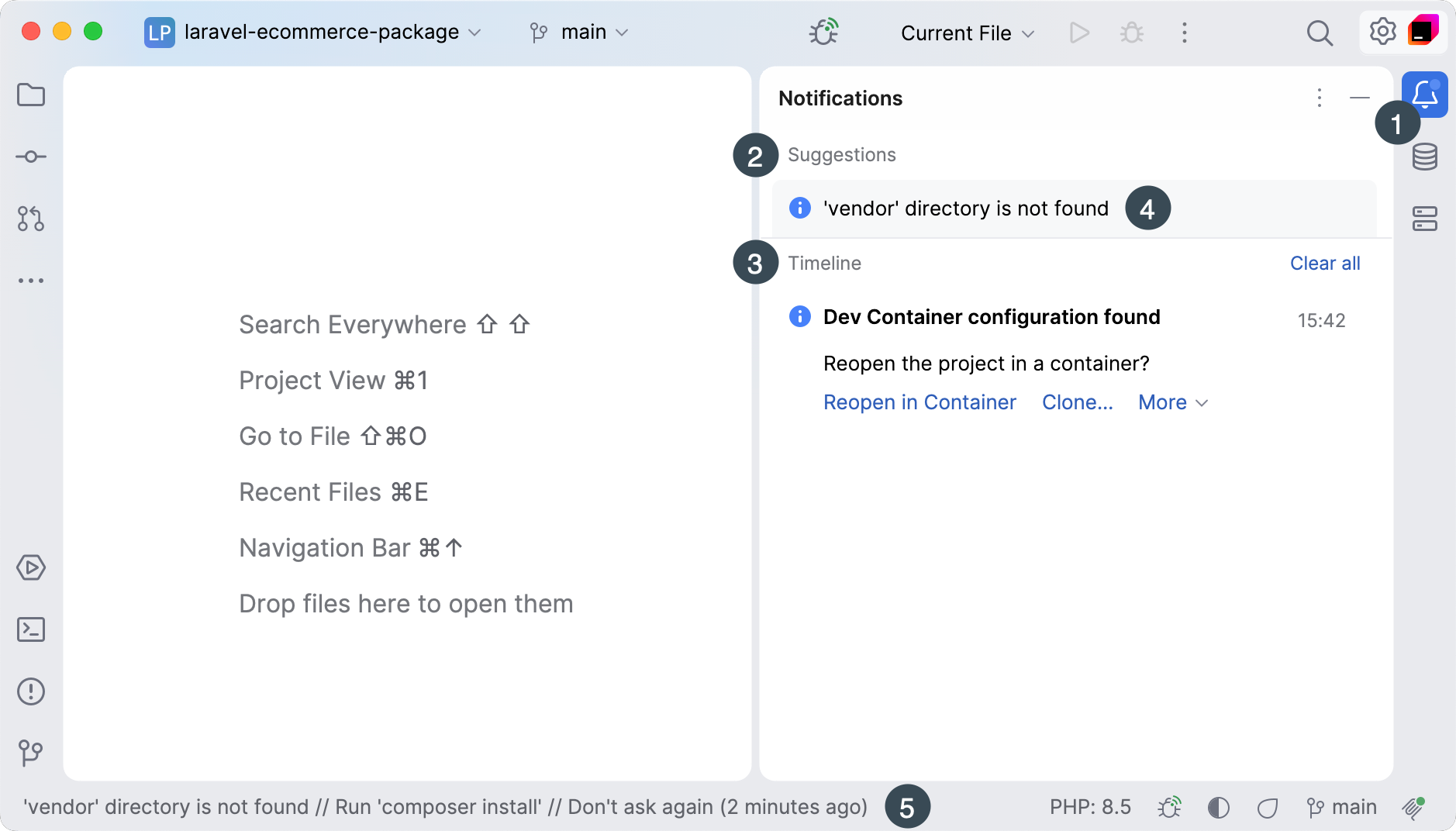
Task: Click the status bar PHP debug listener icon
Action: [x=1169, y=808]
